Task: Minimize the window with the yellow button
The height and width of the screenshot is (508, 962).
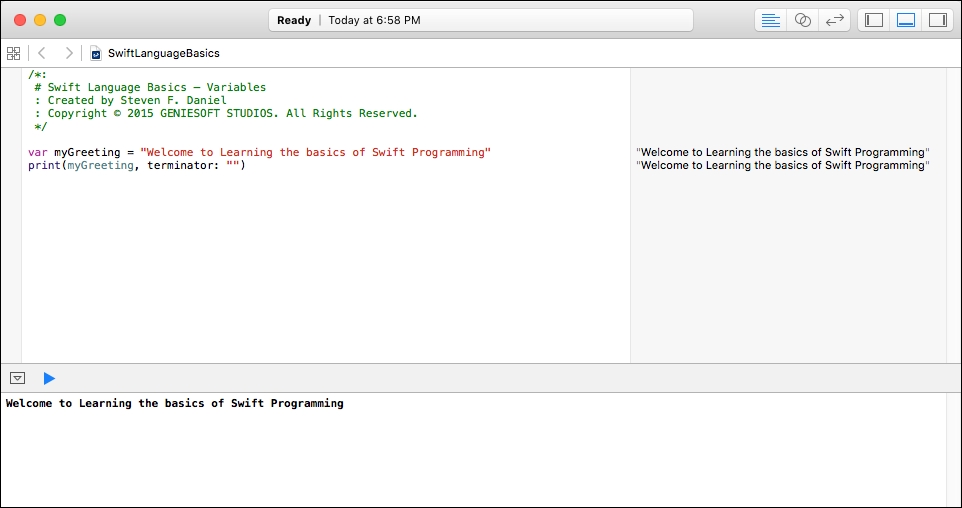Action: click(x=40, y=20)
